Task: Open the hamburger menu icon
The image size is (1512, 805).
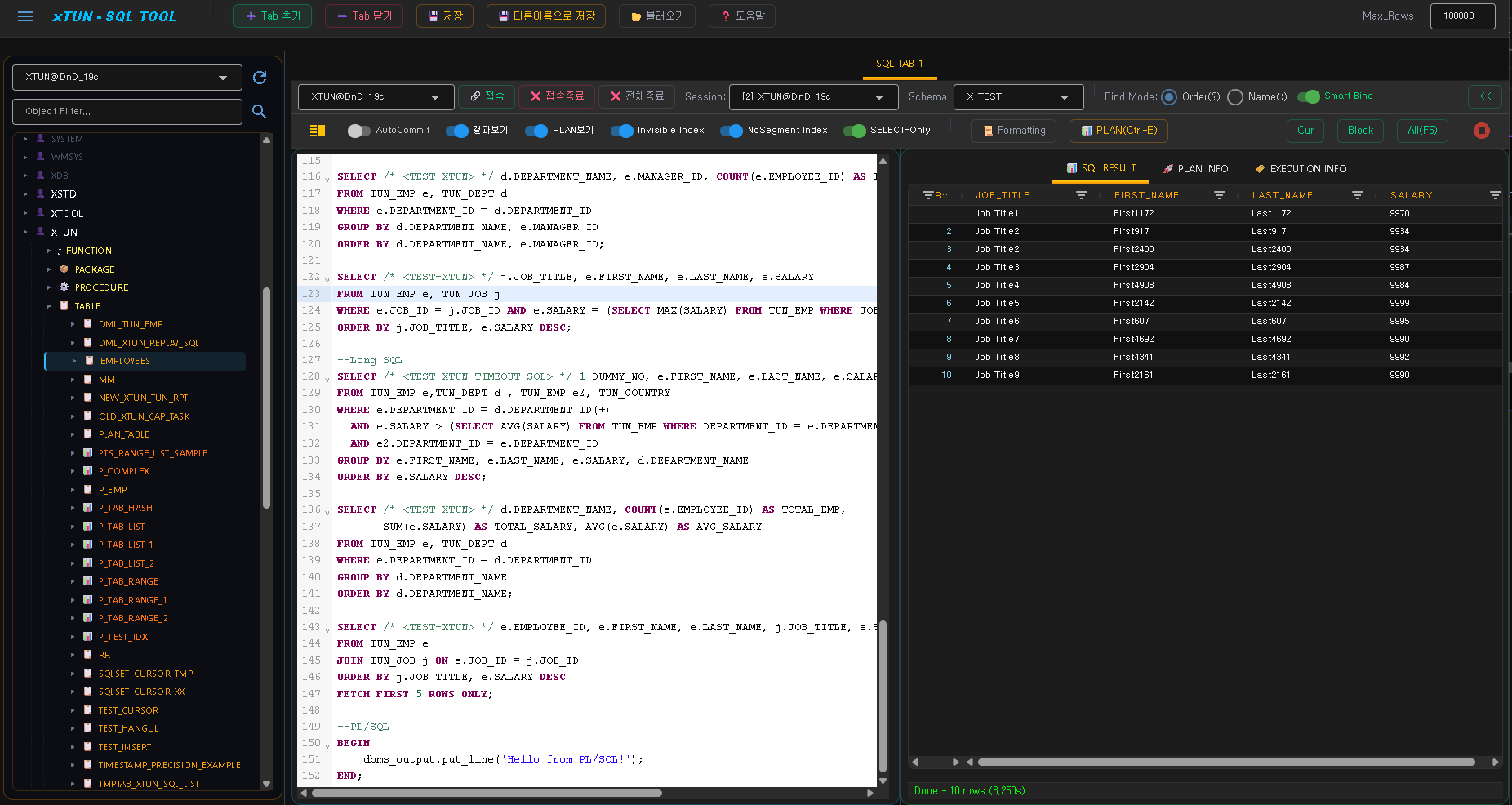Action: coord(25,16)
